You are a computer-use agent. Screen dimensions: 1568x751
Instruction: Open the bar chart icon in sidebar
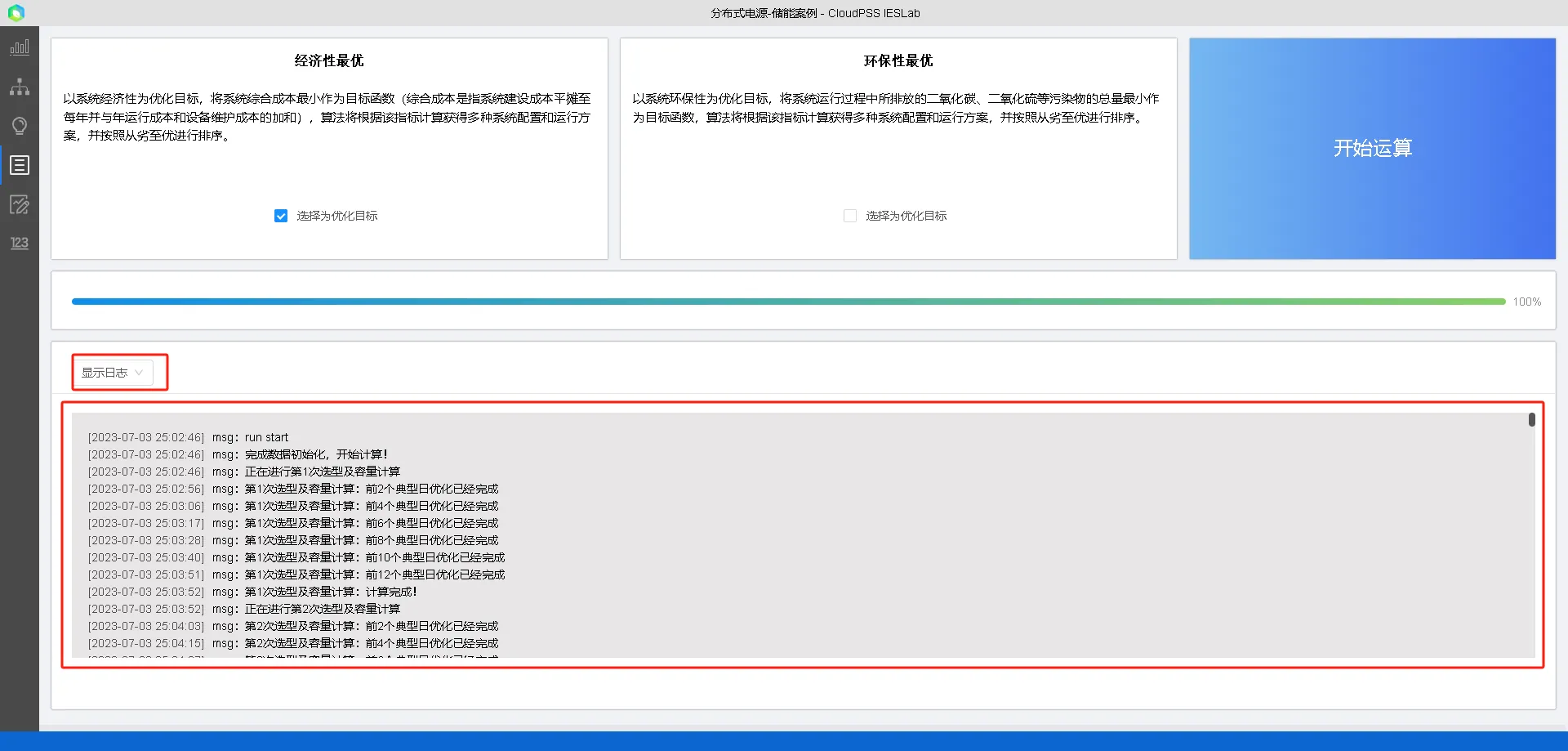20,47
